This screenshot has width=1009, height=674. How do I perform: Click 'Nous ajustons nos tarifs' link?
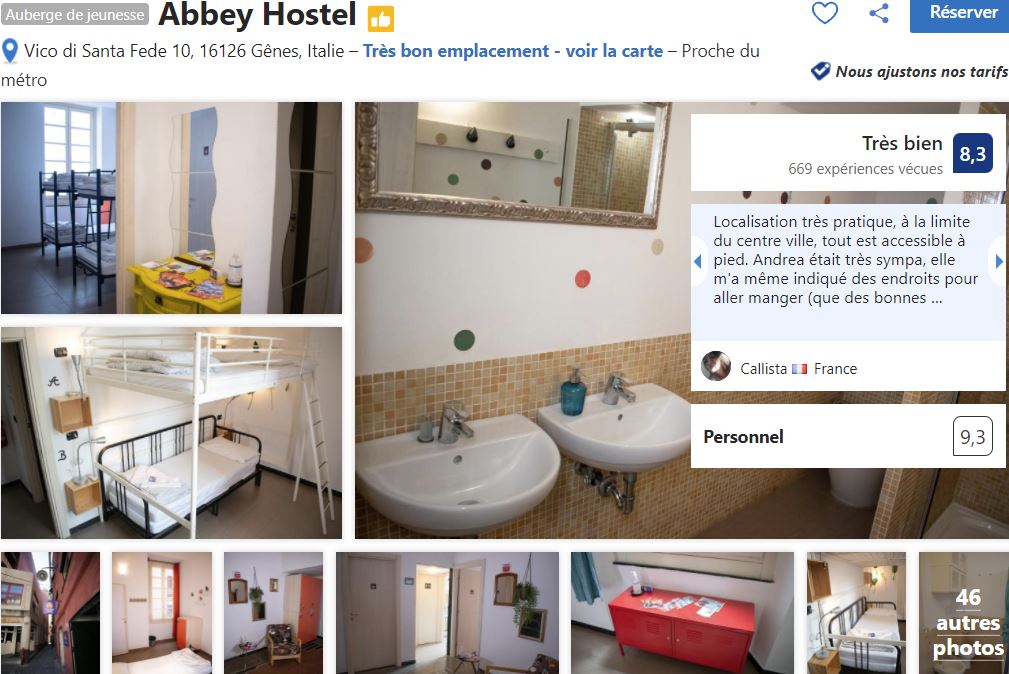pyautogui.click(x=921, y=71)
